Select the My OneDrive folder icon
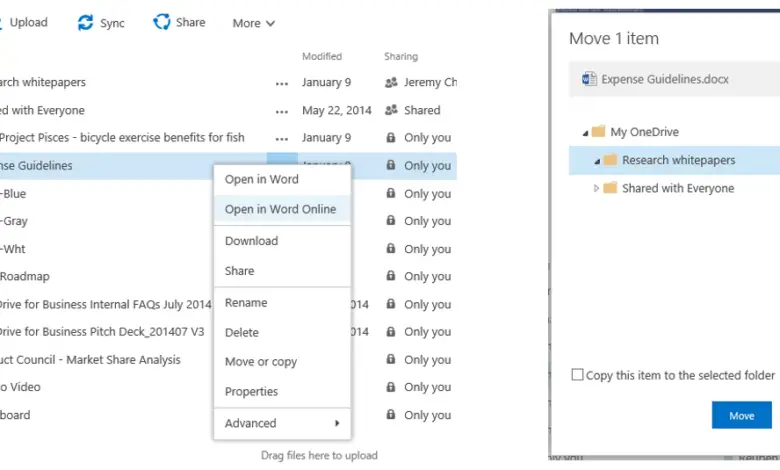The height and width of the screenshot is (470, 780). click(x=599, y=132)
